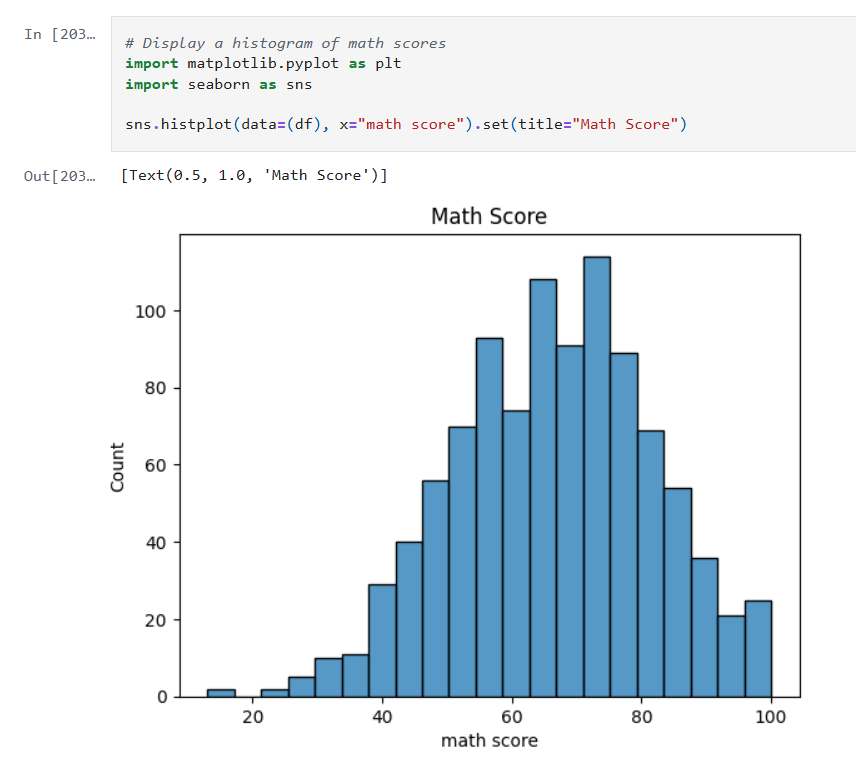The width and height of the screenshot is (856, 765).
Task: Click the x-axis tick label 100
Action: (771, 716)
